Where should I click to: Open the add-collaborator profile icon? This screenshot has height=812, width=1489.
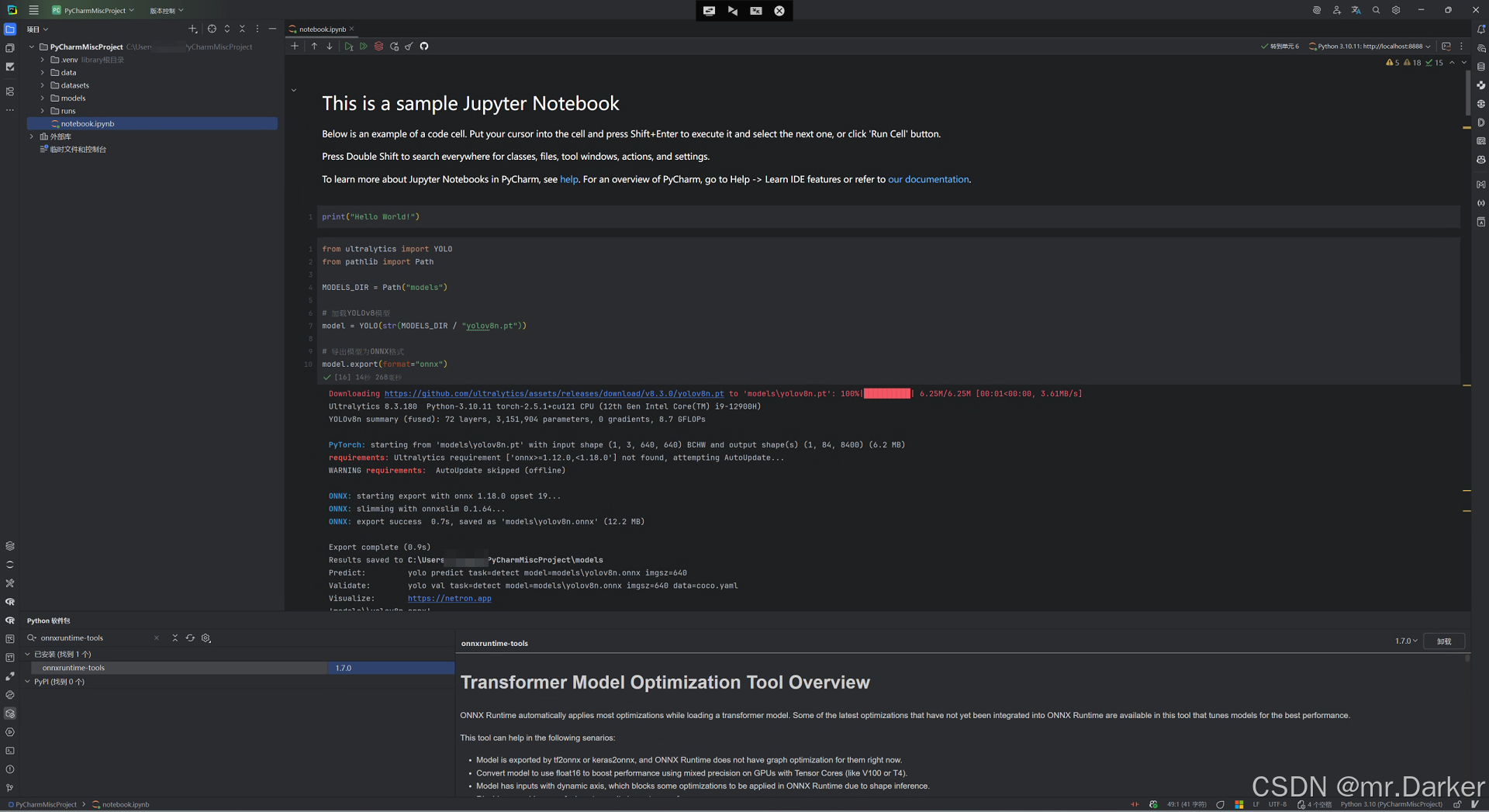tap(1336, 10)
